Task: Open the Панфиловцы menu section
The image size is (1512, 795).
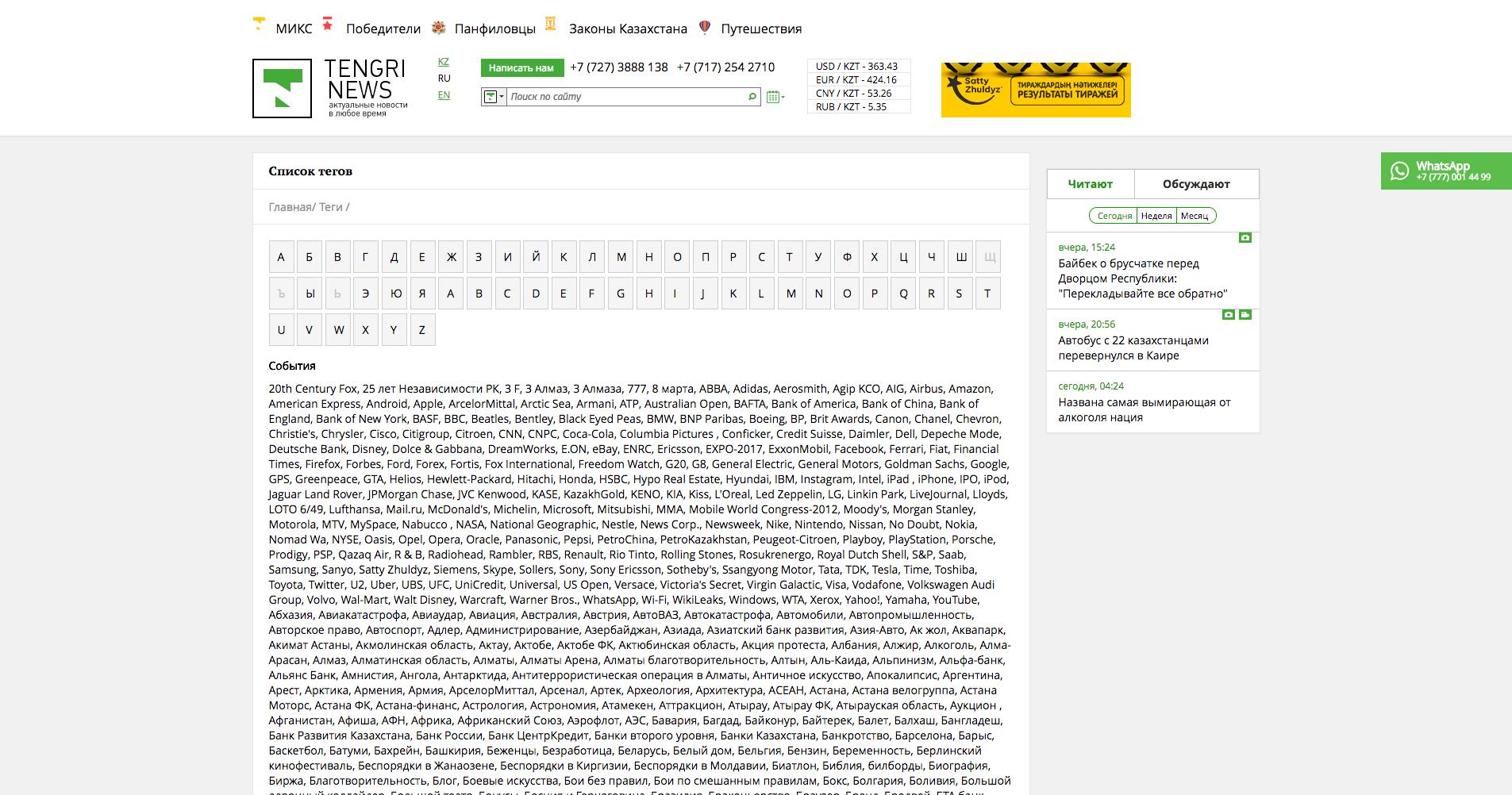Action: [x=495, y=29]
